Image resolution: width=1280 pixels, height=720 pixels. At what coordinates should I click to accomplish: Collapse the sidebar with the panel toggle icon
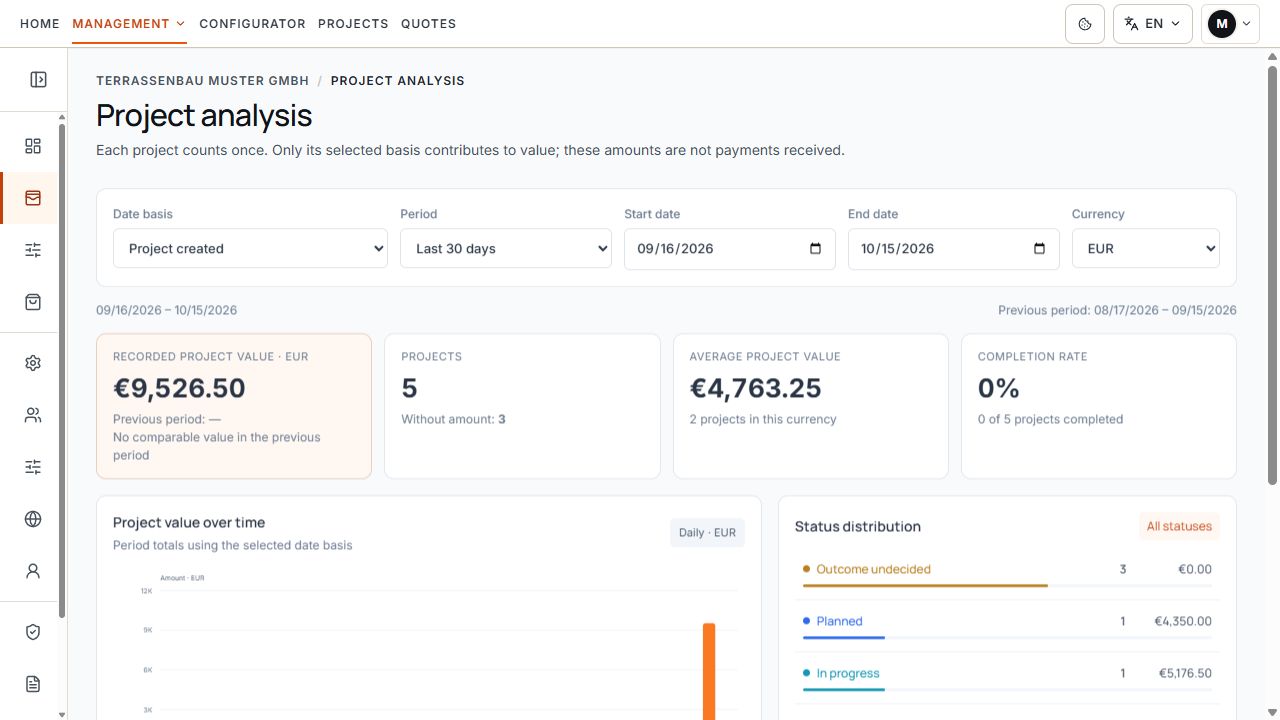pos(38,80)
